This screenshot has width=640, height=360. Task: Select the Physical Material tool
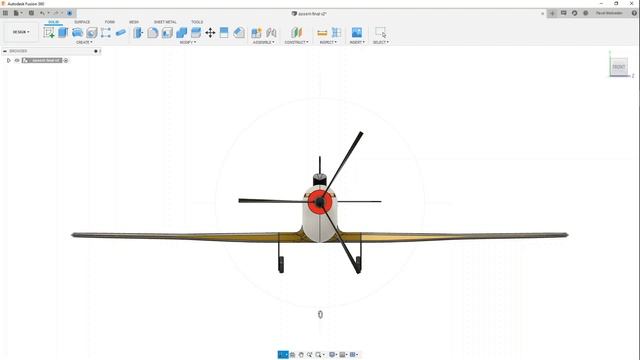pos(239,32)
